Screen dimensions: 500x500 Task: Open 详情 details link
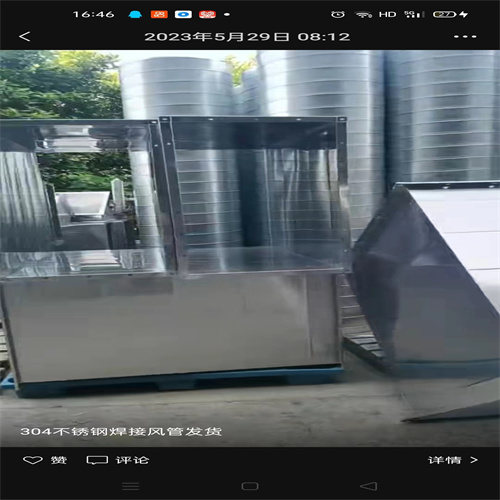tap(445, 460)
